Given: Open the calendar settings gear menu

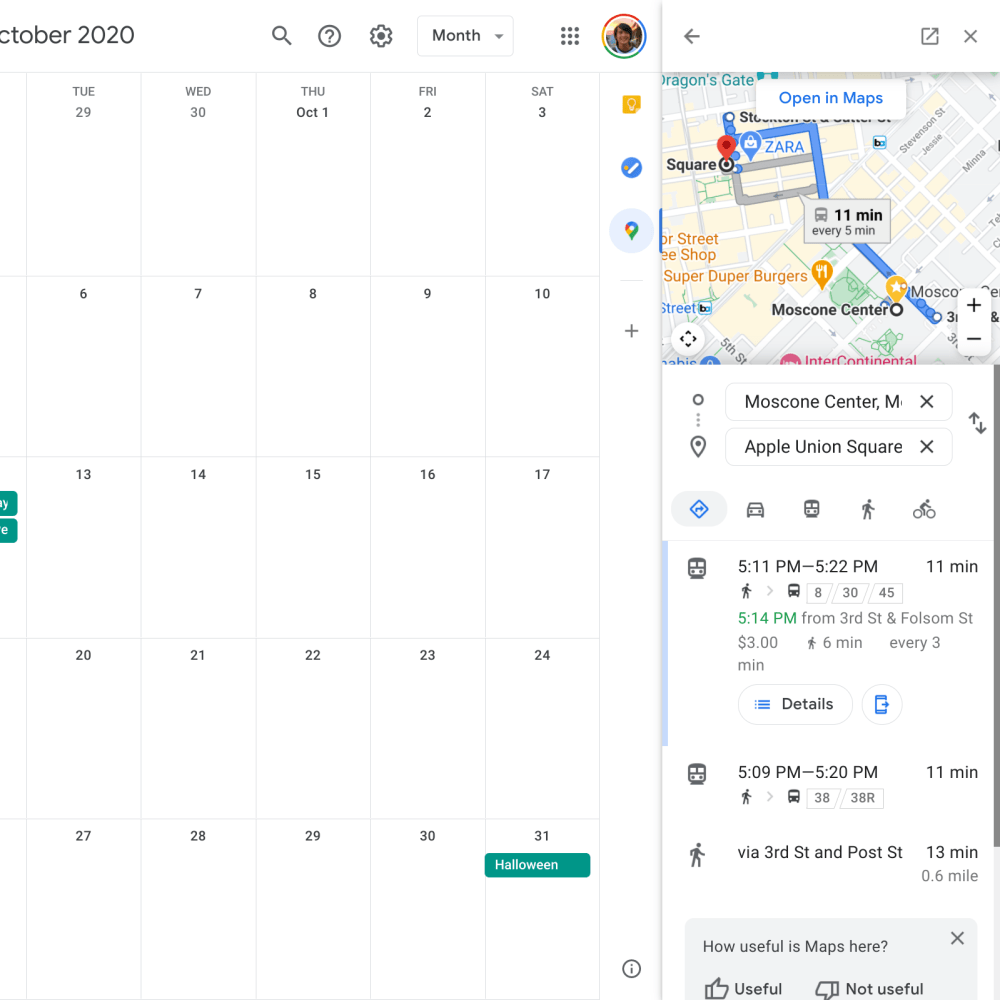Looking at the screenshot, I should [x=381, y=36].
